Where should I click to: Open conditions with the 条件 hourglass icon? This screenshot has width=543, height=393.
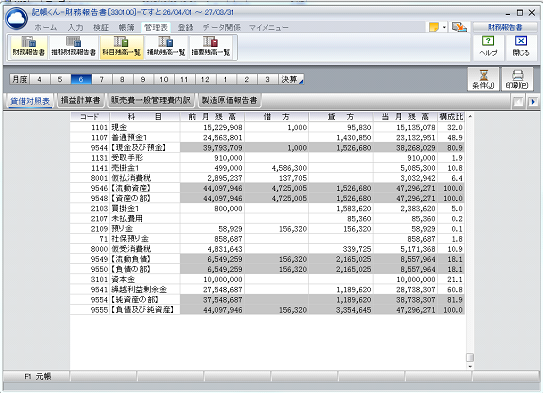click(x=483, y=79)
